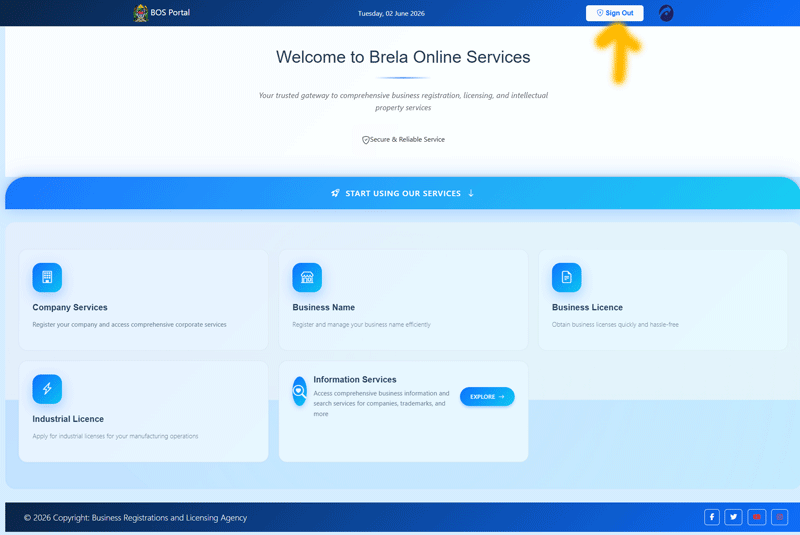Click the Register and manage your business name text

tap(362, 324)
